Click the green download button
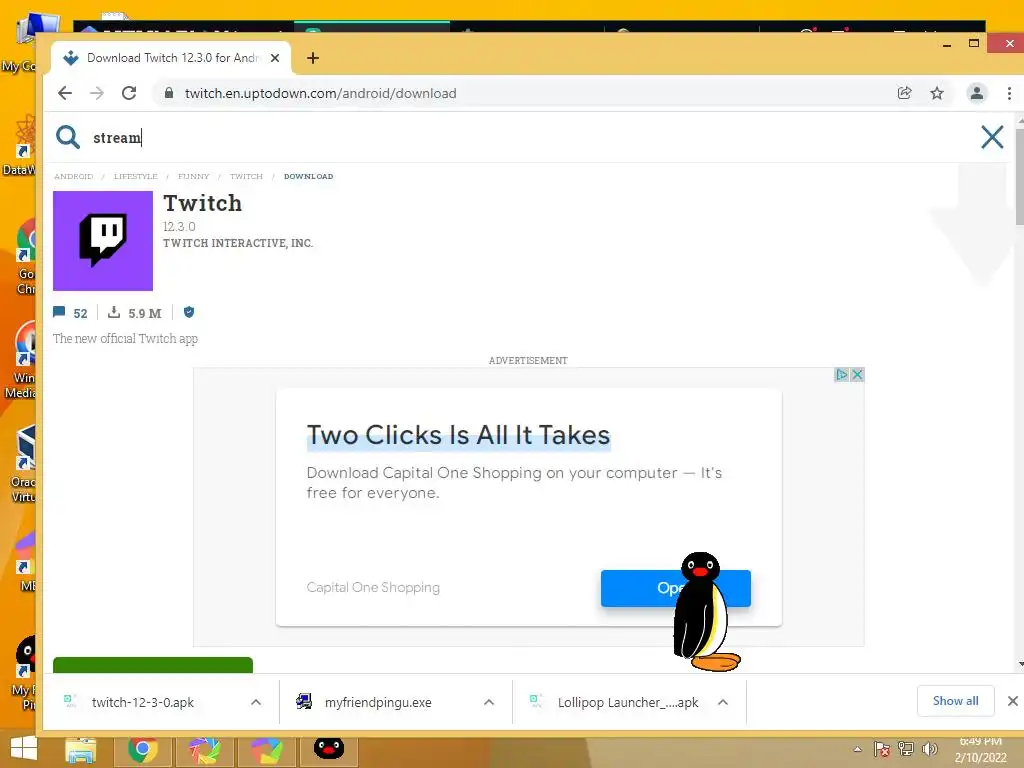The width and height of the screenshot is (1024, 768). tap(153, 665)
